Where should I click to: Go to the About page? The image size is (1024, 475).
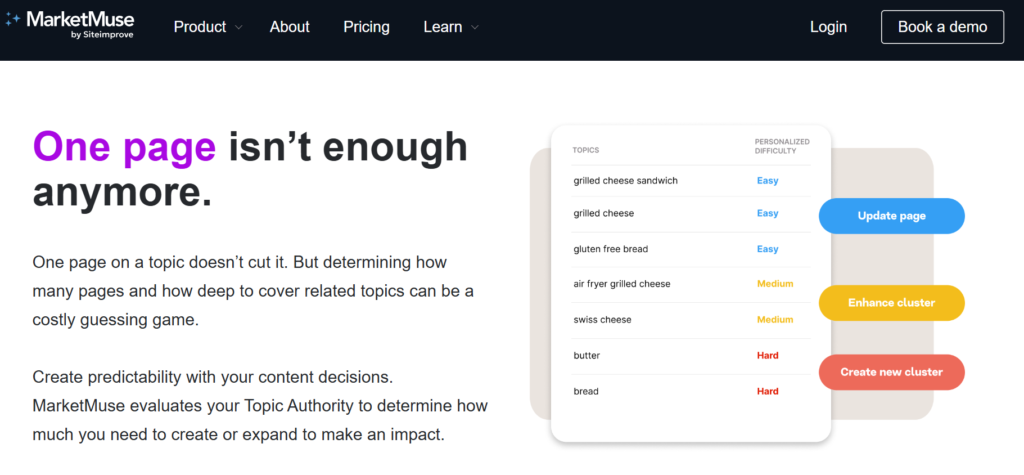click(x=289, y=27)
